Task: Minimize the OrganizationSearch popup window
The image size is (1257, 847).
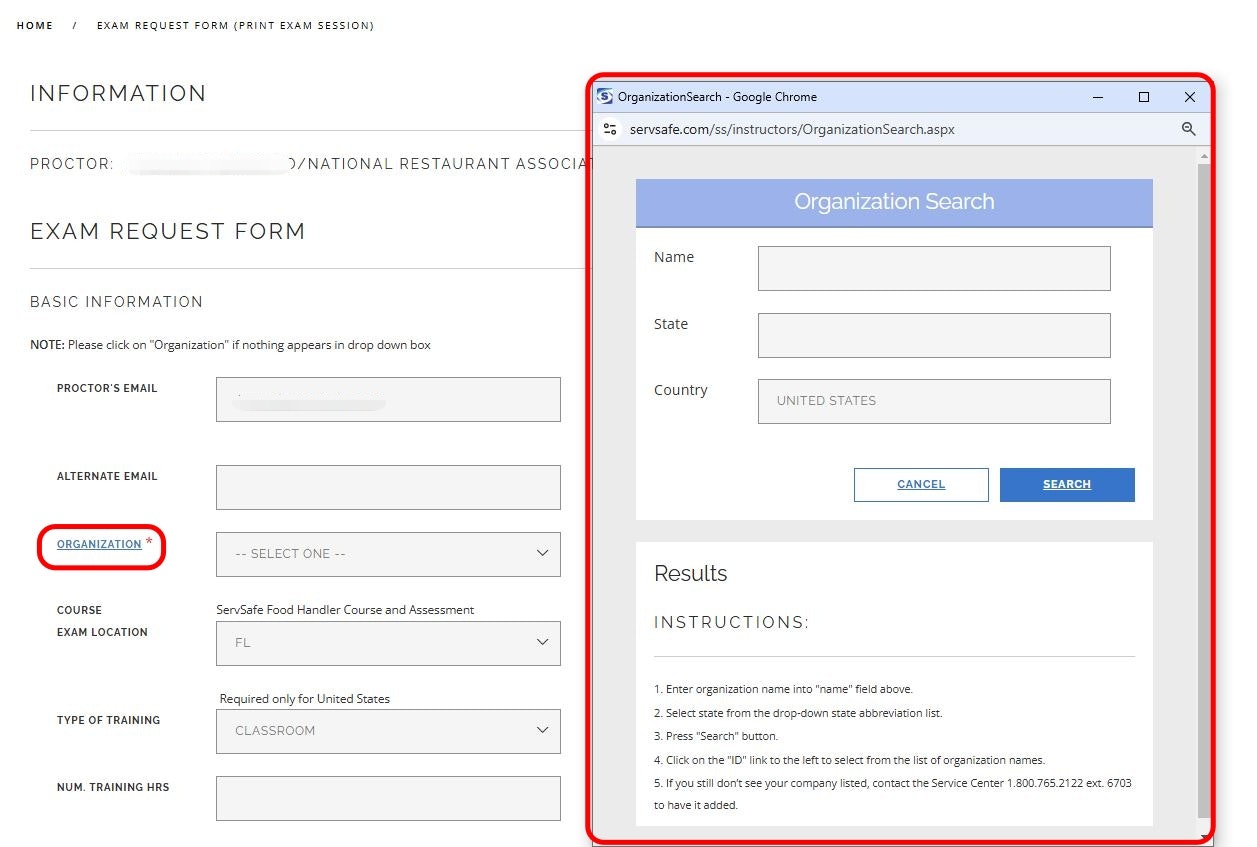Action: (1098, 97)
